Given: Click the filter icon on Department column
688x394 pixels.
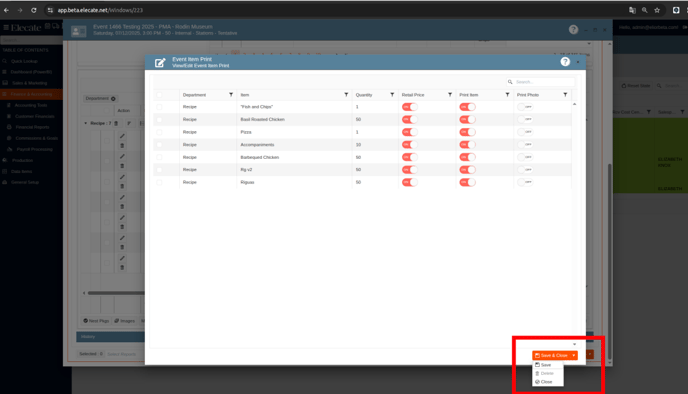Looking at the screenshot, I should 231,95.
